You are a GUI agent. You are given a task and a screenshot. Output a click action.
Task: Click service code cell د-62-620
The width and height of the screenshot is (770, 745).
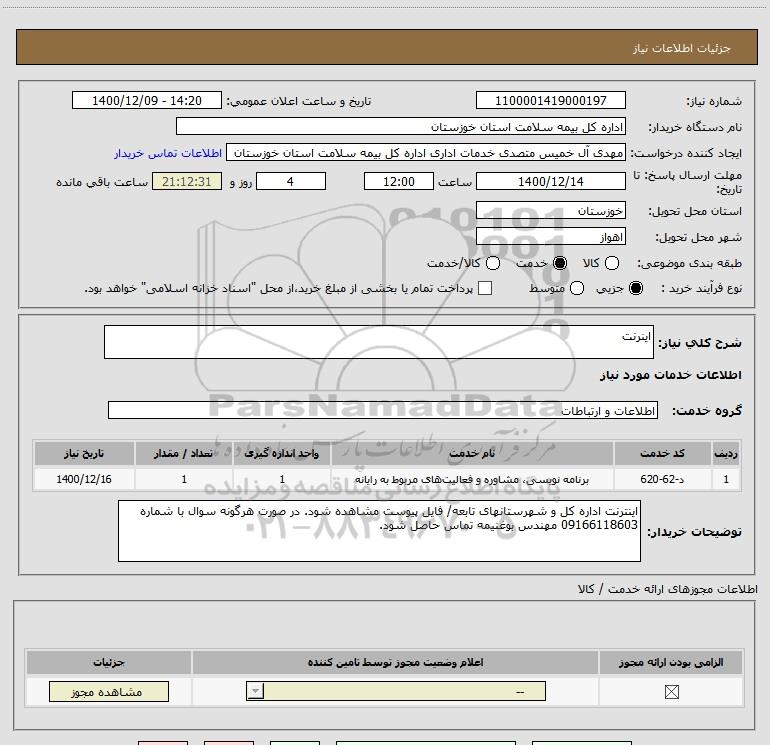[662, 479]
